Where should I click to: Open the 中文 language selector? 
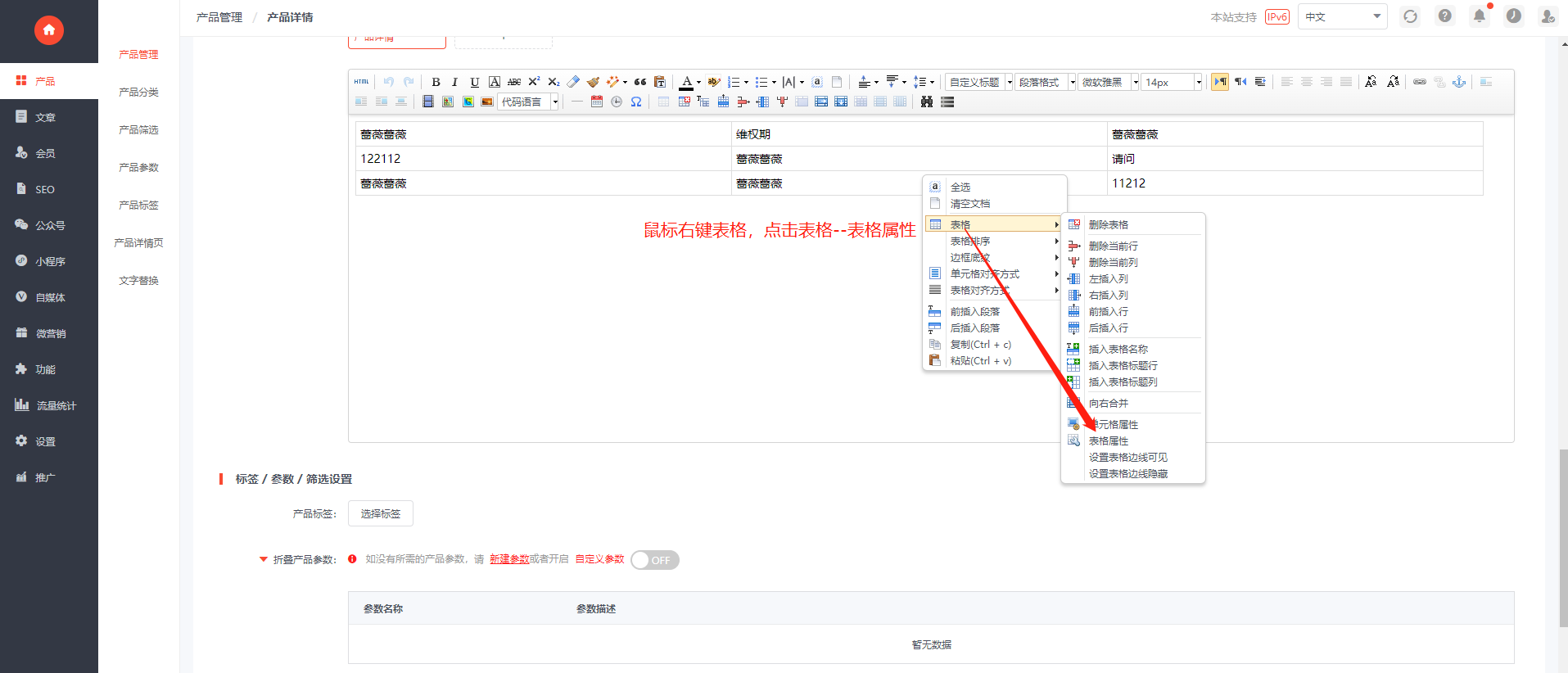click(1342, 16)
